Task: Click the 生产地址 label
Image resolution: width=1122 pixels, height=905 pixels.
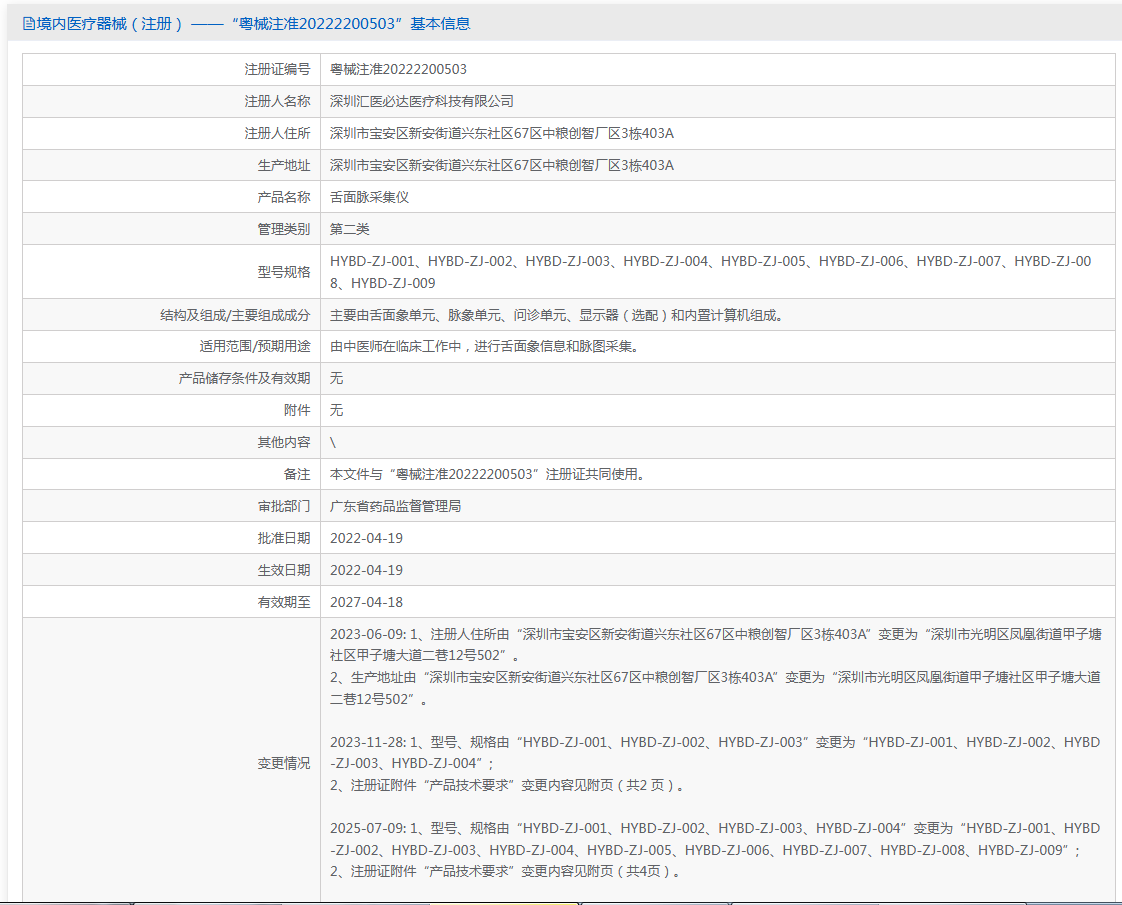Action: point(283,165)
